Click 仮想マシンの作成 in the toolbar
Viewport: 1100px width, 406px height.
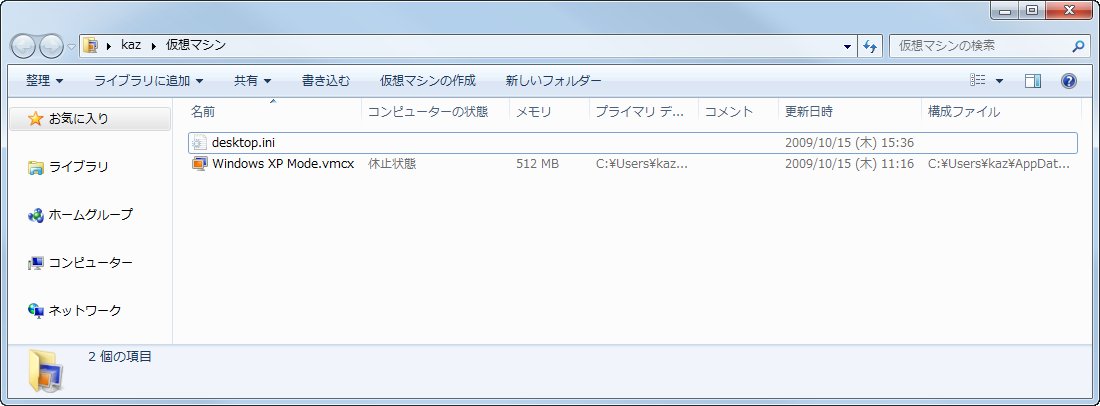(428, 81)
